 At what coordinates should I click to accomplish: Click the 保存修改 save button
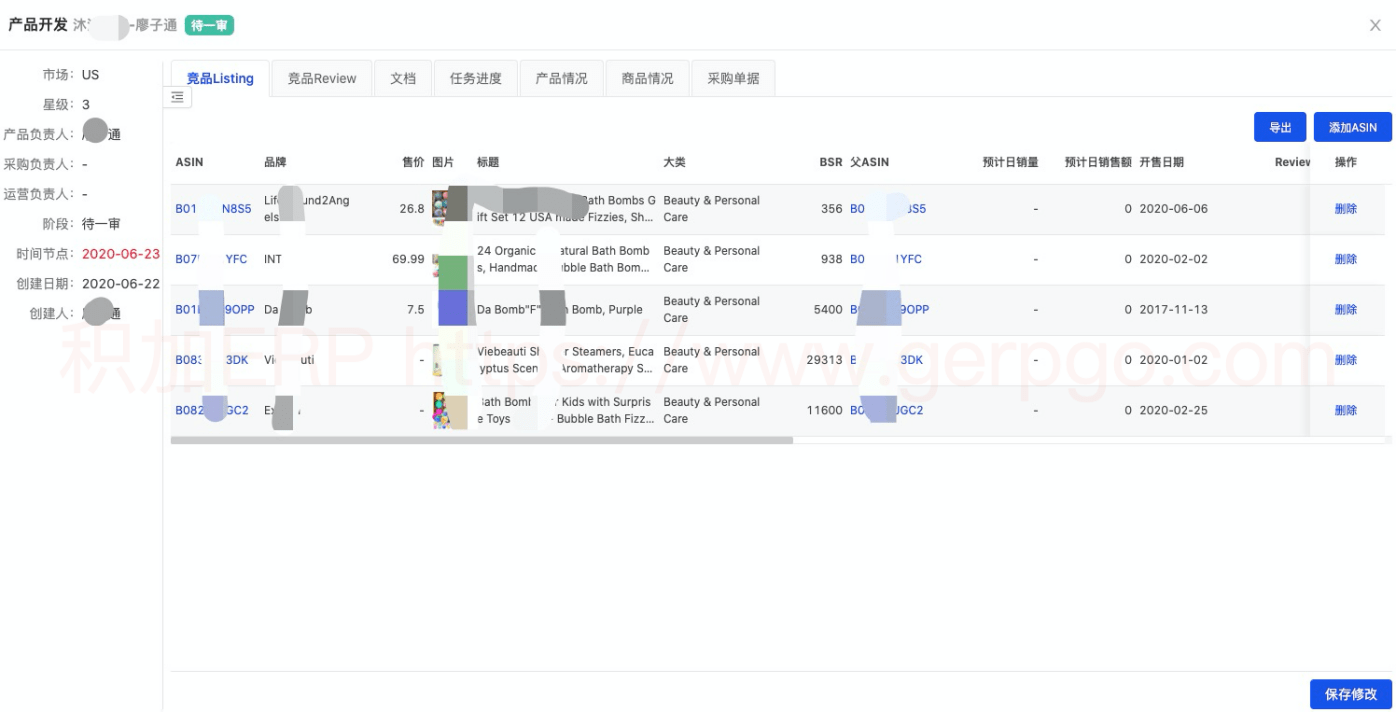pos(1350,693)
